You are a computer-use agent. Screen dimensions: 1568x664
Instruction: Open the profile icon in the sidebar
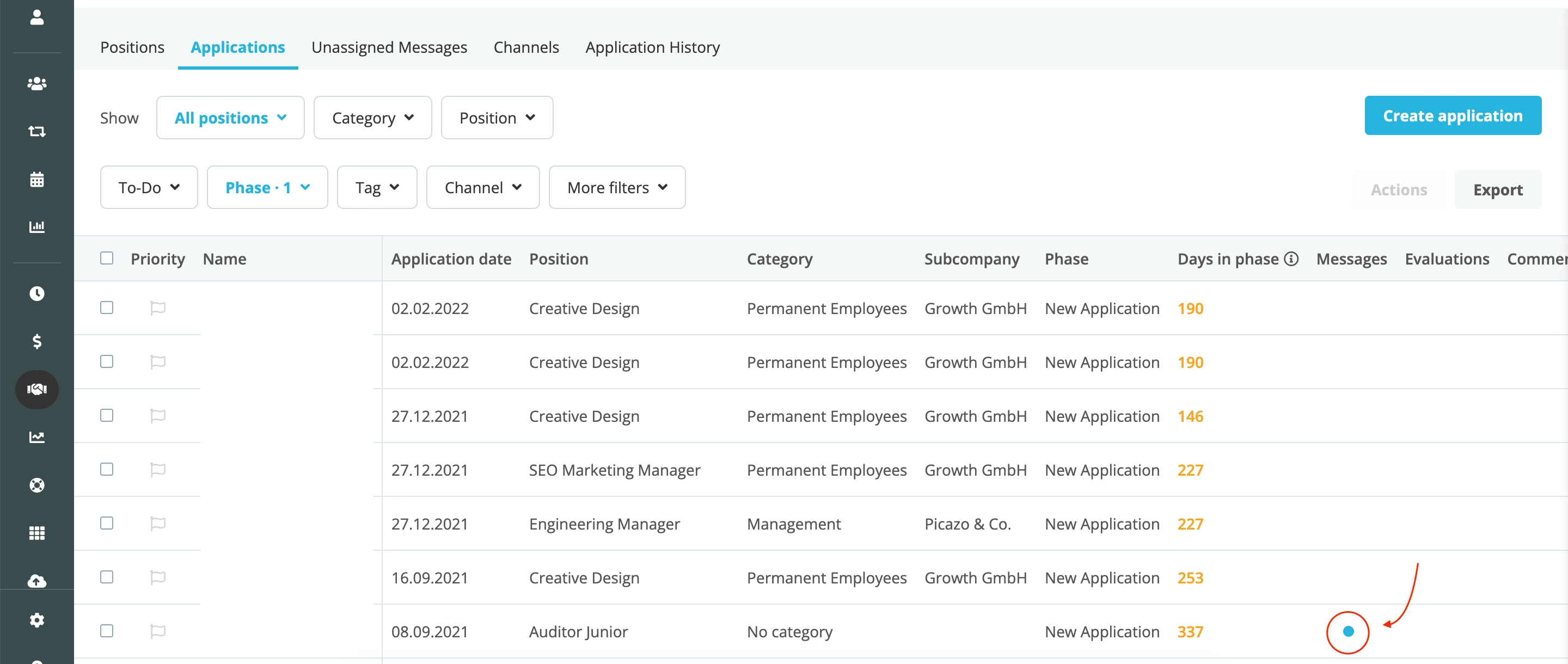point(37,17)
